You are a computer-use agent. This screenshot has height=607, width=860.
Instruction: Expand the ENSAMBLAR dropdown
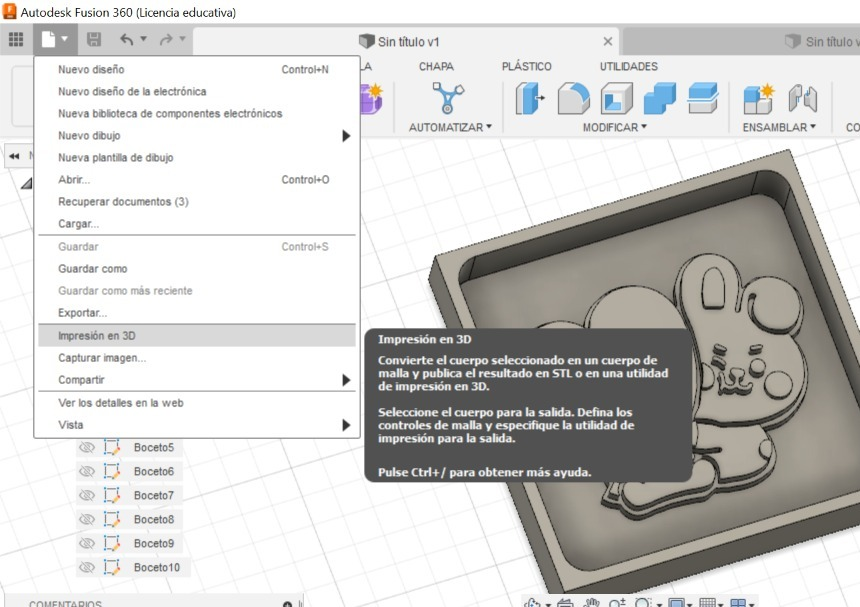(x=779, y=127)
